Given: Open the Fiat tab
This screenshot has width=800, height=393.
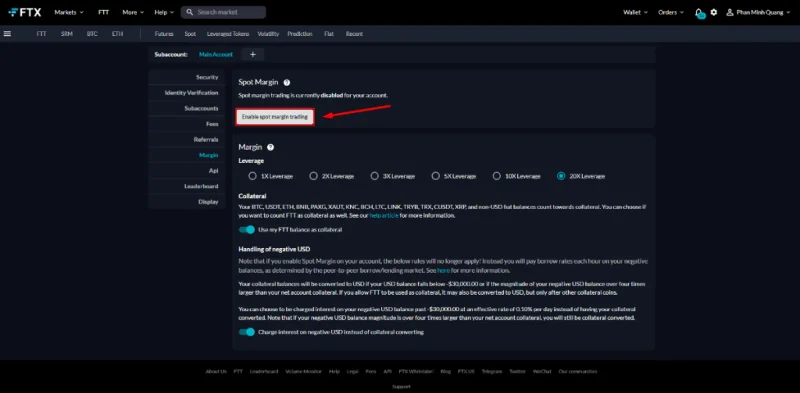Looking at the screenshot, I should coord(329,34).
